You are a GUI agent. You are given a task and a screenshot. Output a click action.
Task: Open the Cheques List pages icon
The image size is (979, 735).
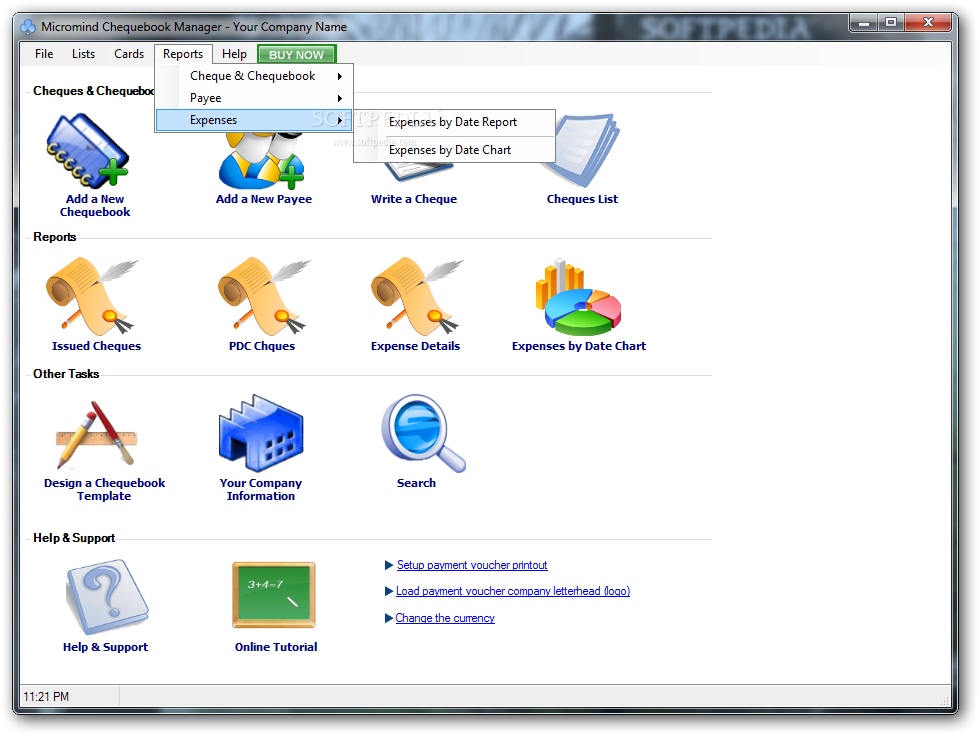click(x=584, y=151)
